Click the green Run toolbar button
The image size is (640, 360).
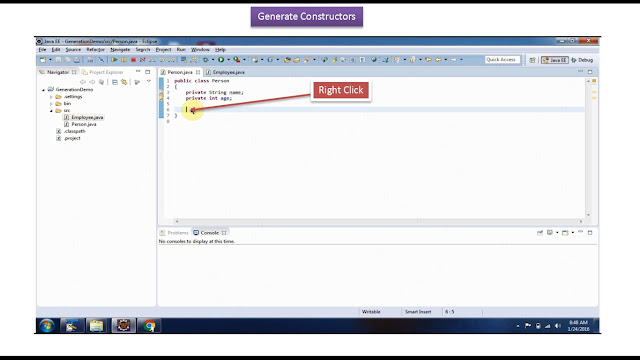pos(221,60)
